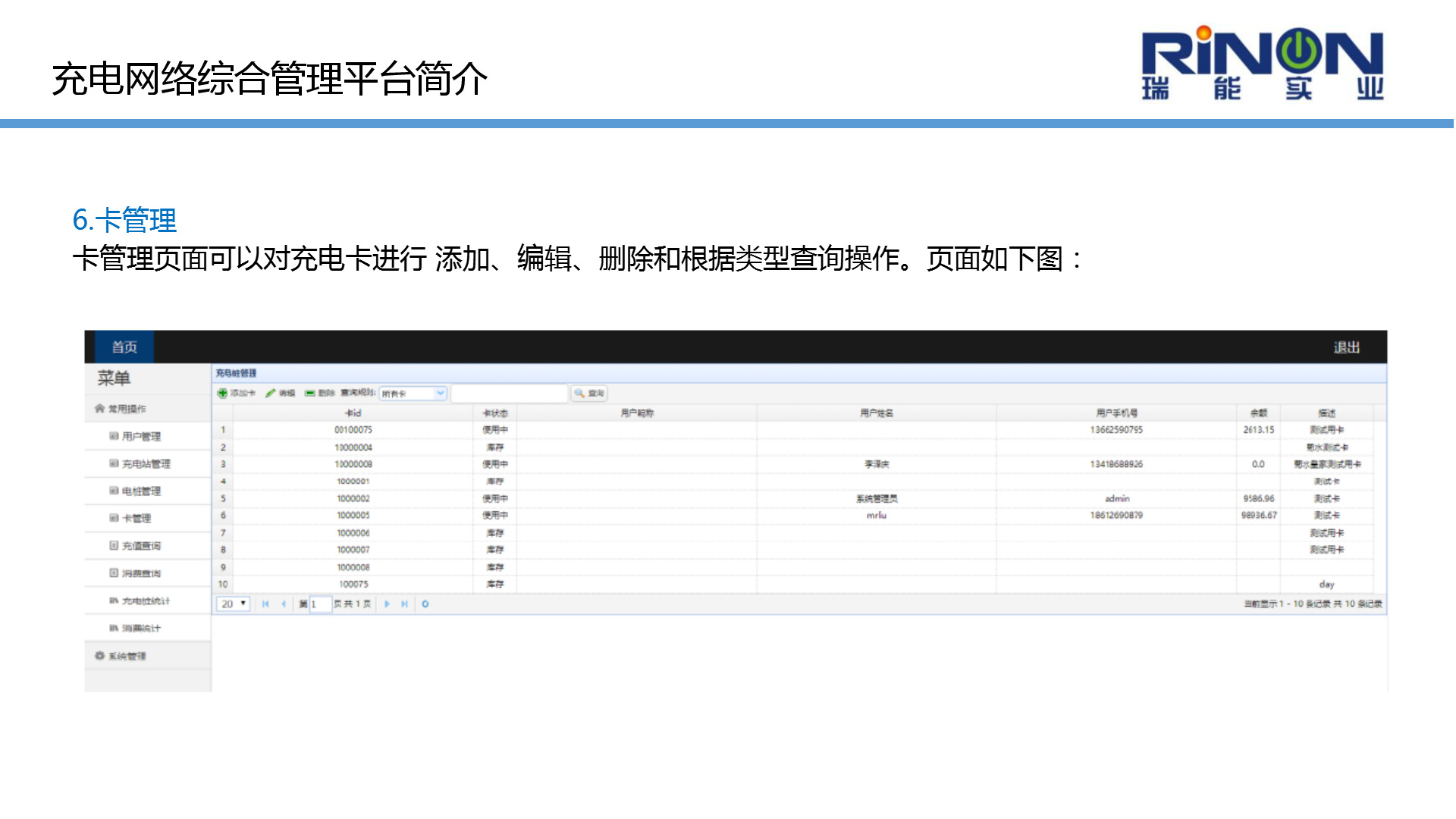Image resolution: width=1456 pixels, height=819 pixels.
Task: Click the 退出 logout link
Action: pos(1346,347)
